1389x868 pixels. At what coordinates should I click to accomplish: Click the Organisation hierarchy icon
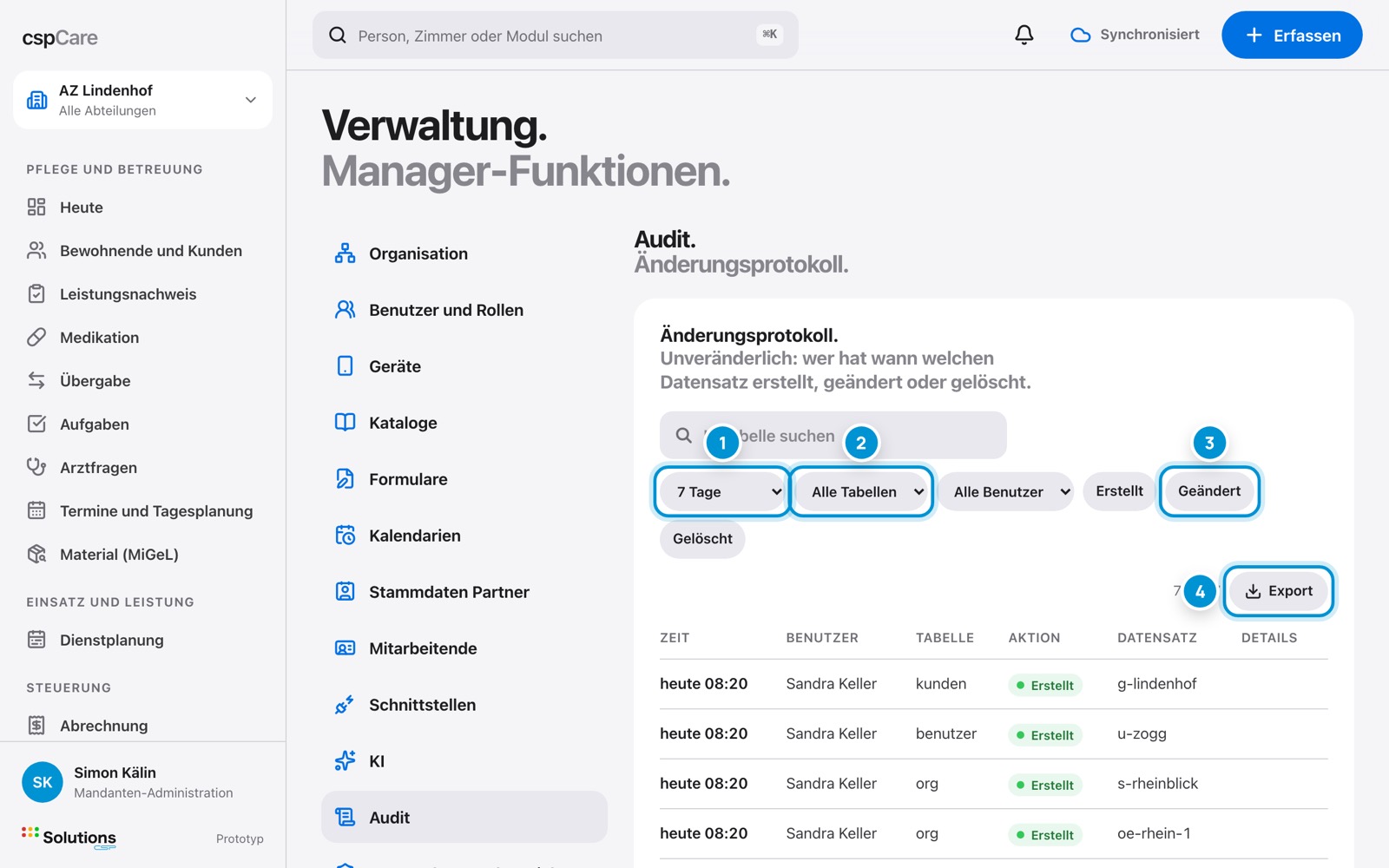[x=346, y=253]
